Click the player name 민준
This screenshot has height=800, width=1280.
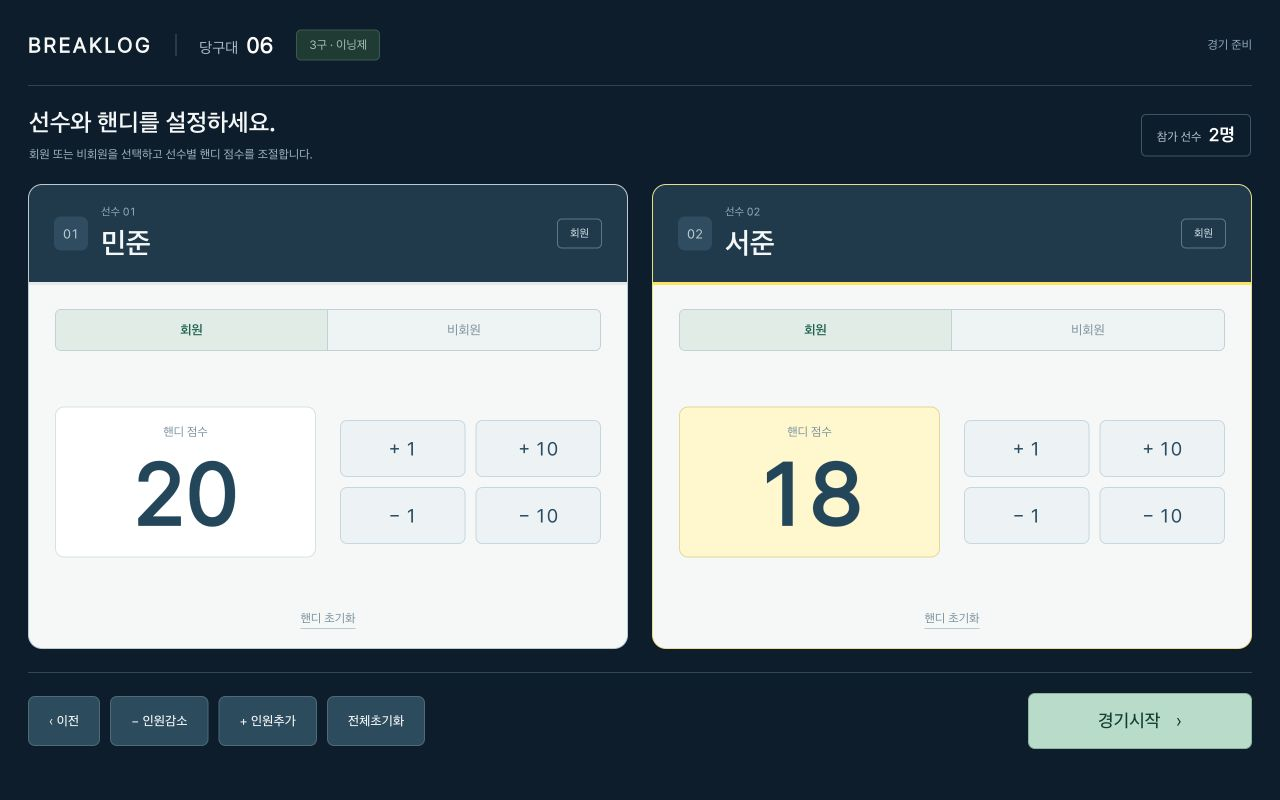point(126,242)
